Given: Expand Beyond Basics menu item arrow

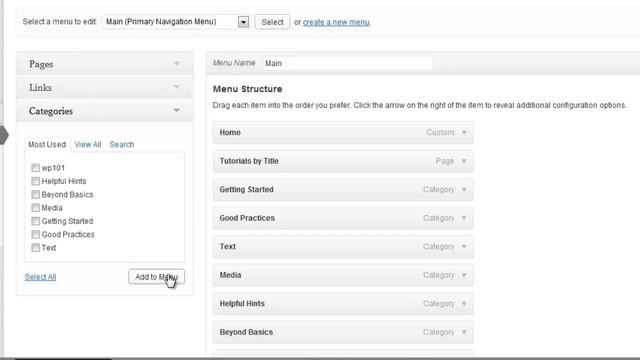Looking at the screenshot, I should pyautogui.click(x=464, y=332).
